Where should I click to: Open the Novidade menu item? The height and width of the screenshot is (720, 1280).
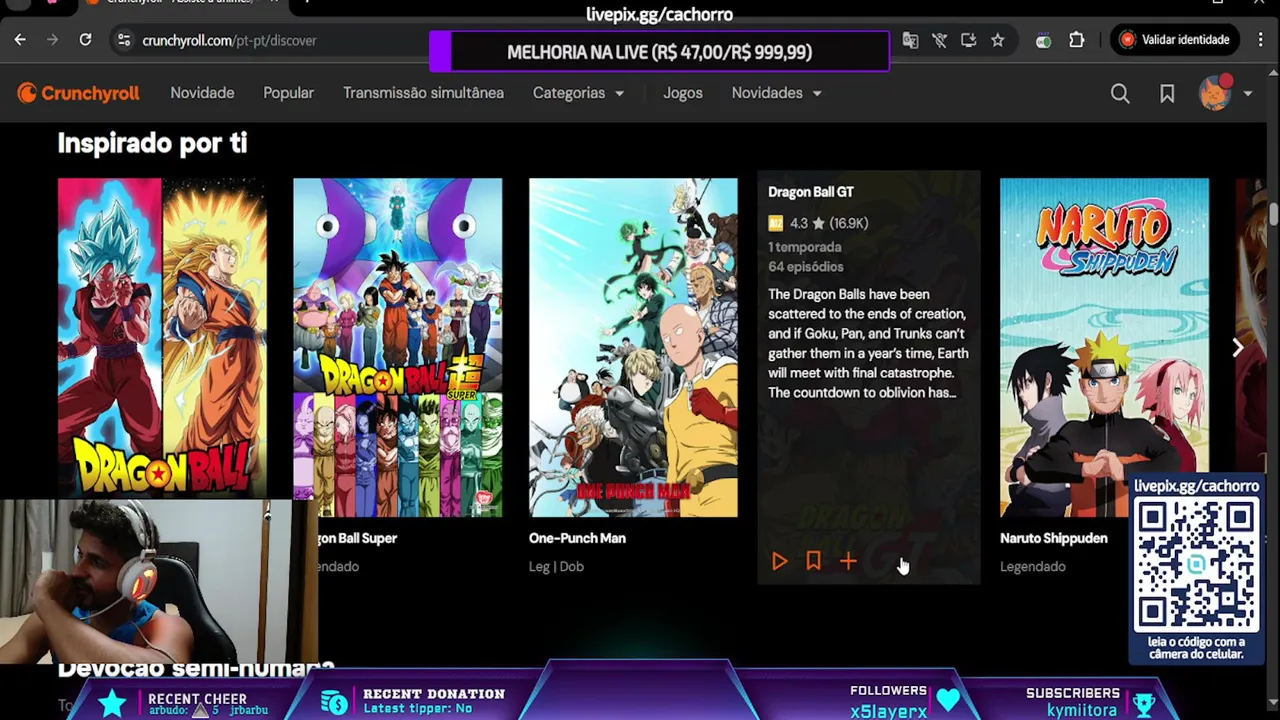(202, 93)
